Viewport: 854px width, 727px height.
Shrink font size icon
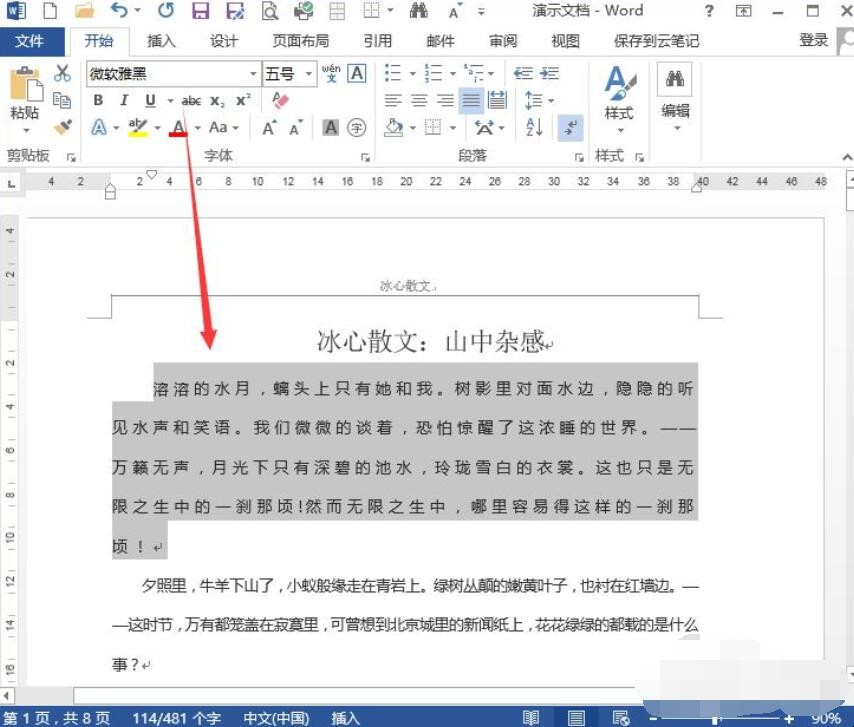pos(296,128)
